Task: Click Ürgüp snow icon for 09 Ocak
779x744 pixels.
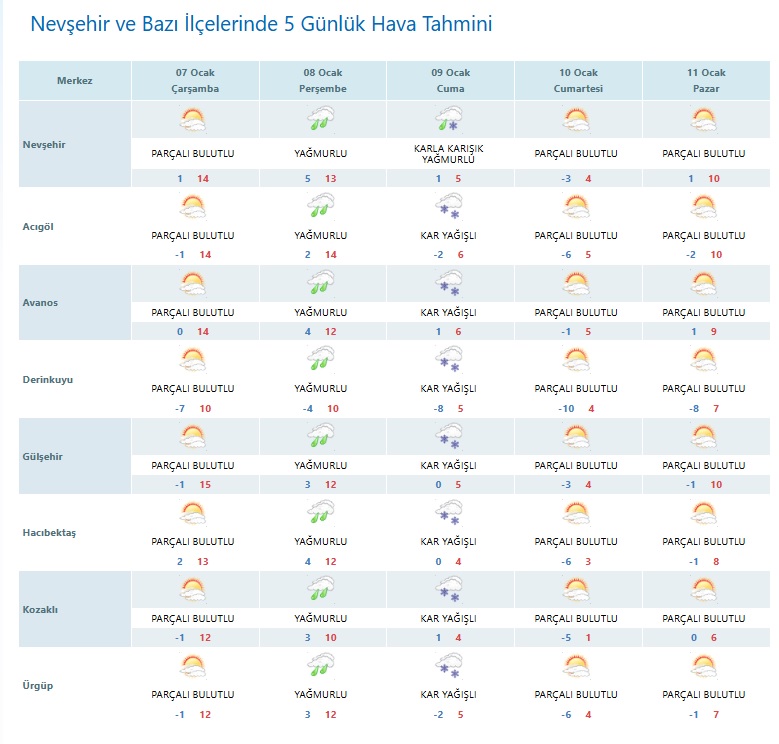Action: pos(448,666)
